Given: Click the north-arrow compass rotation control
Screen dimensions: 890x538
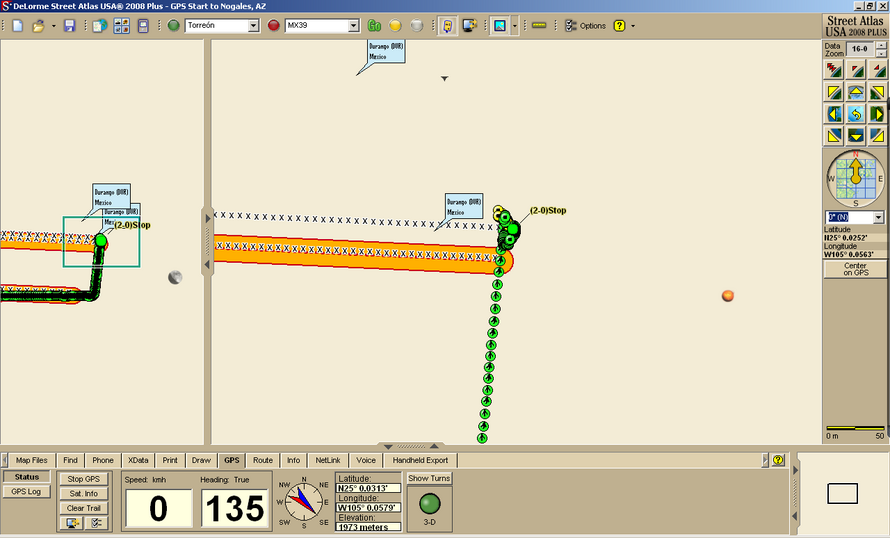Looking at the screenshot, I should click(855, 178).
